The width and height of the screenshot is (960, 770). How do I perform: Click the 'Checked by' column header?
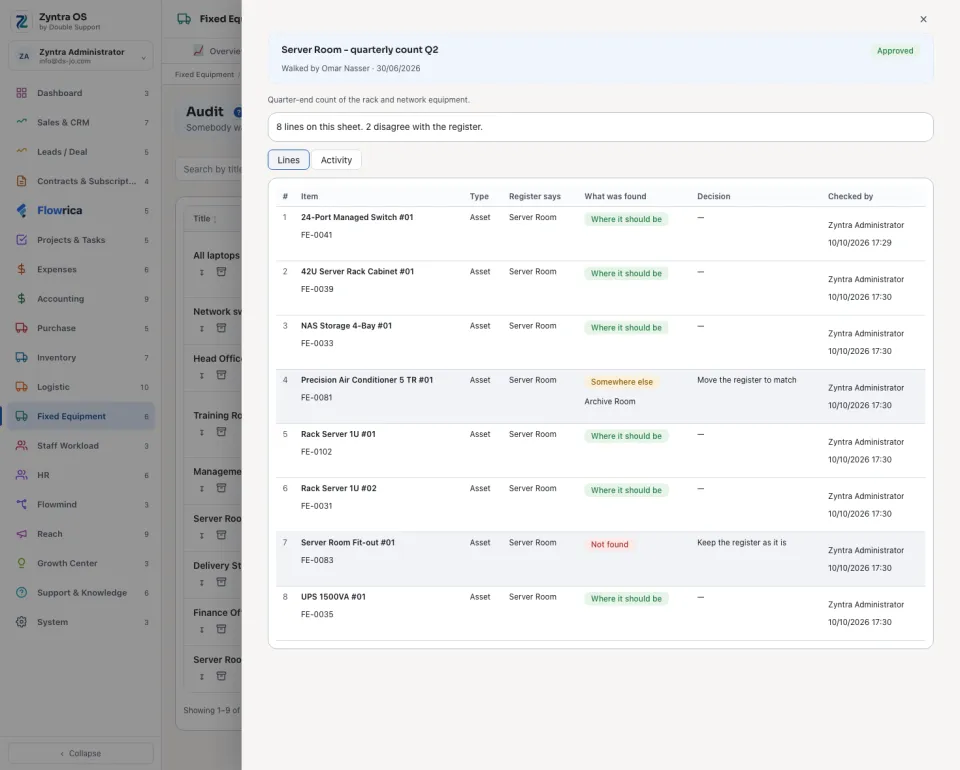click(x=850, y=196)
